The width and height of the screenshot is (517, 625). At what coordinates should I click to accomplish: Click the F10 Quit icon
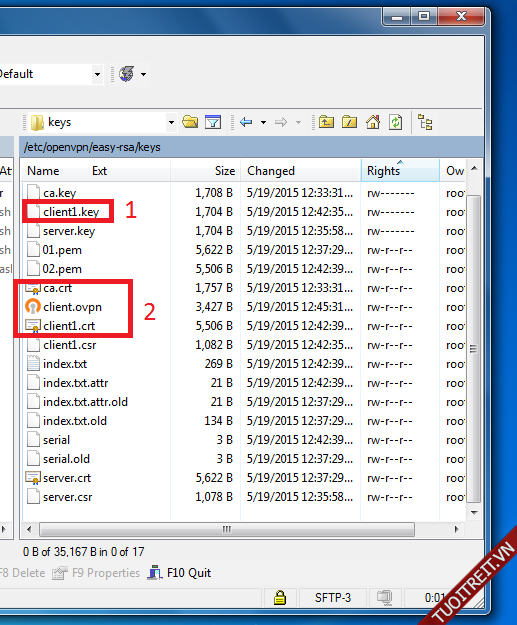tap(155, 573)
